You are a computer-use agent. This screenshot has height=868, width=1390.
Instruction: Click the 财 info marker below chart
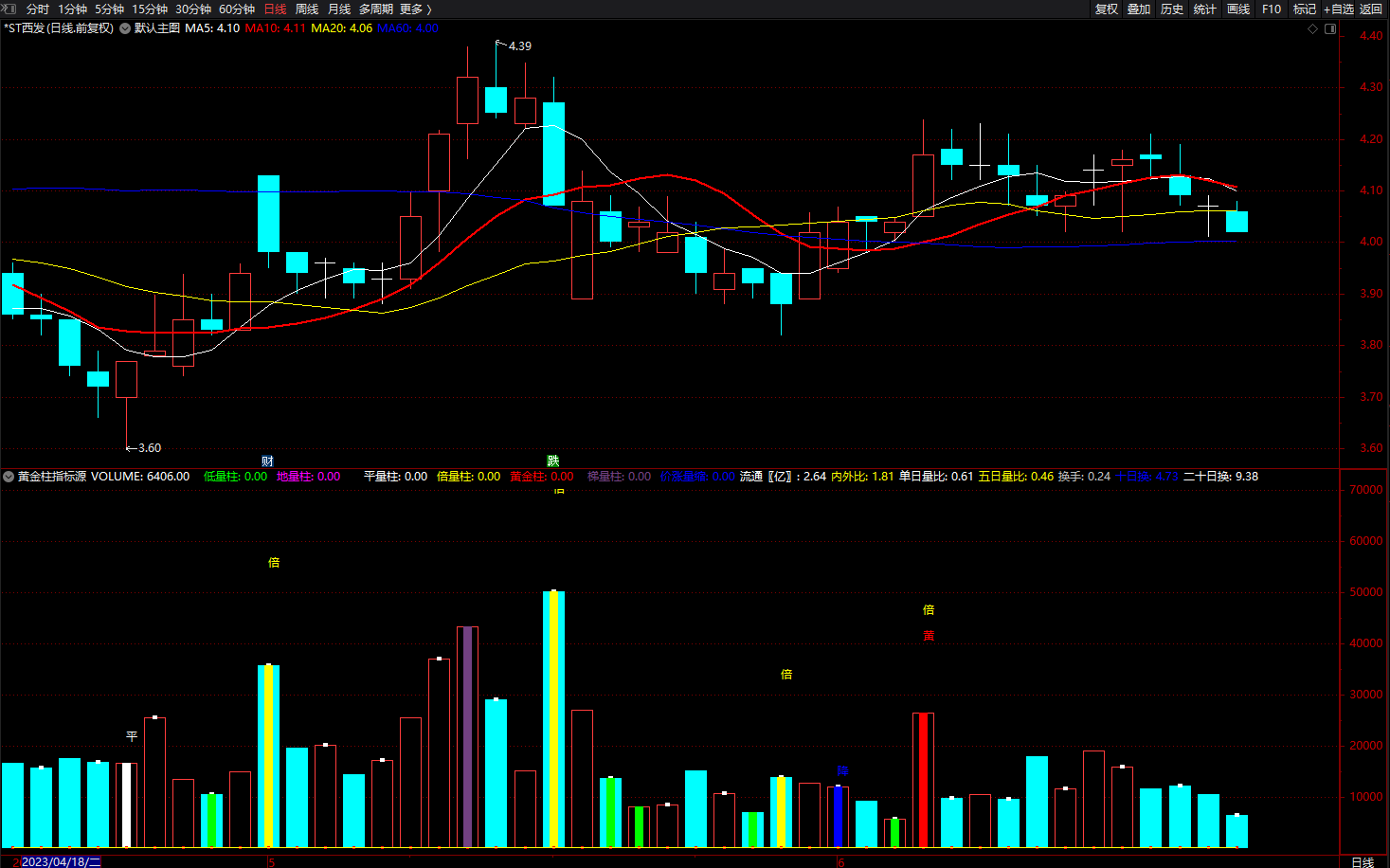pyautogui.click(x=267, y=461)
